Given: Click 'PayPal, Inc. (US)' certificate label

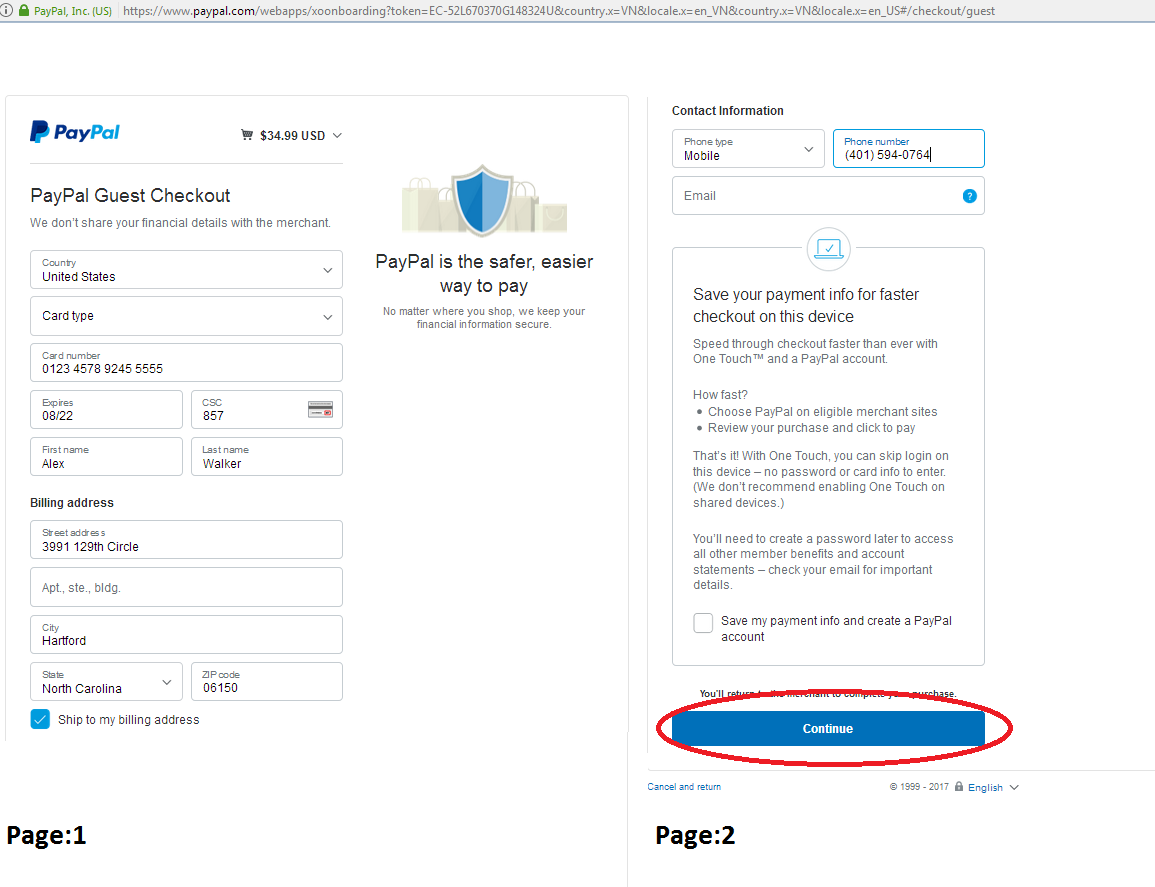Looking at the screenshot, I should [73, 11].
